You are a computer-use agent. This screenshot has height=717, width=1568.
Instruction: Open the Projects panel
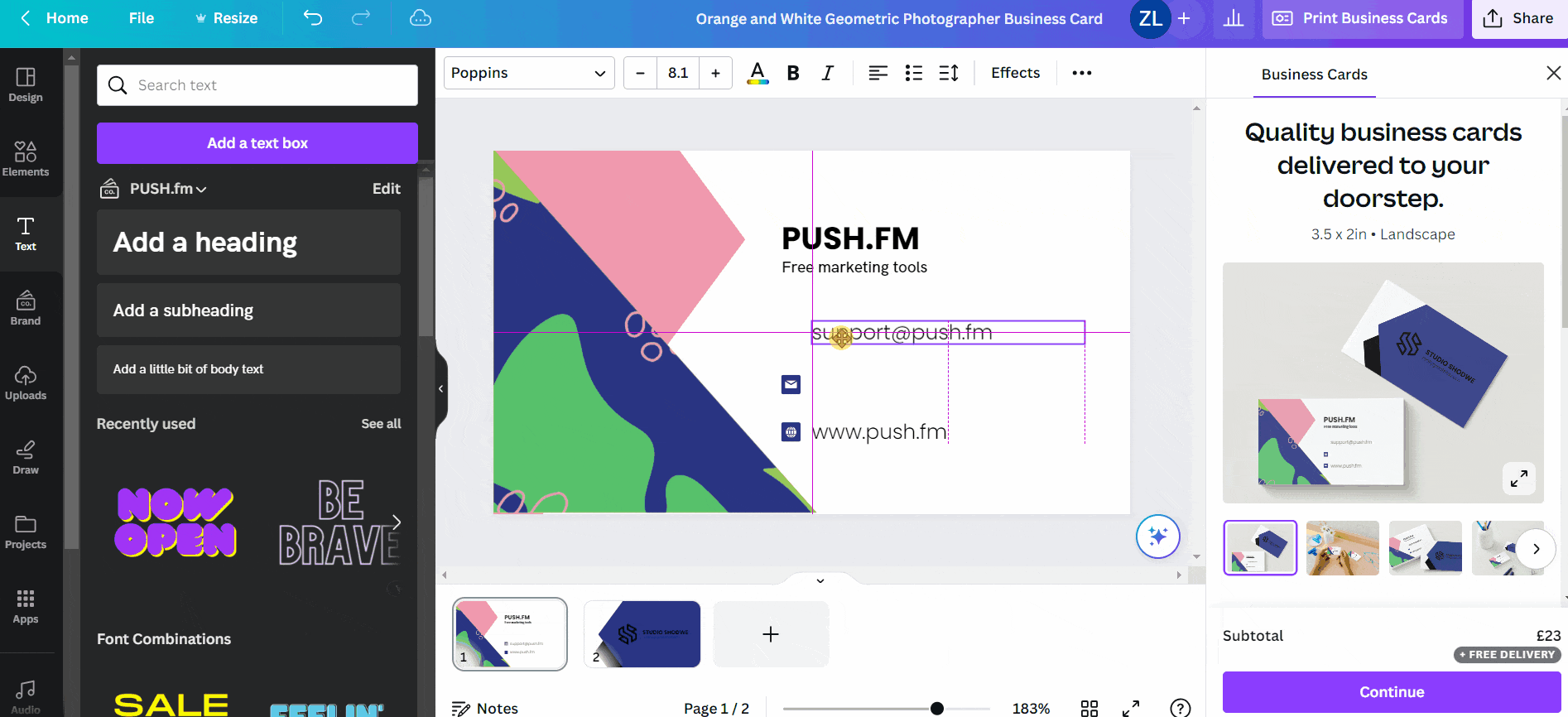[x=26, y=532]
